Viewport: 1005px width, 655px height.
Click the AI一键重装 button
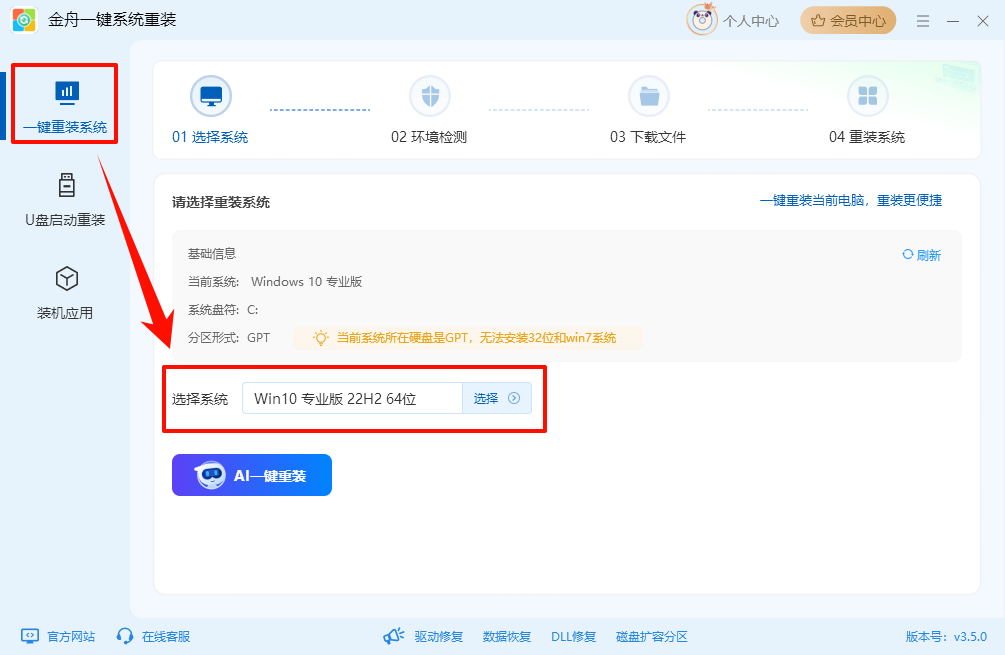tap(251, 475)
